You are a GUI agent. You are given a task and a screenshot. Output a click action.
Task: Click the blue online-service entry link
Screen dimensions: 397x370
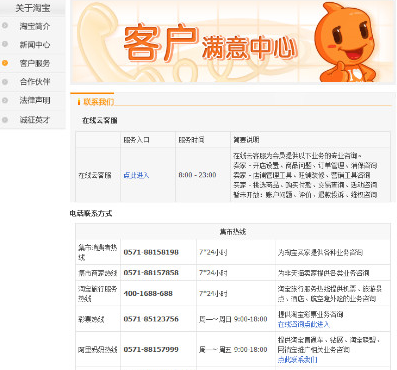(136, 175)
